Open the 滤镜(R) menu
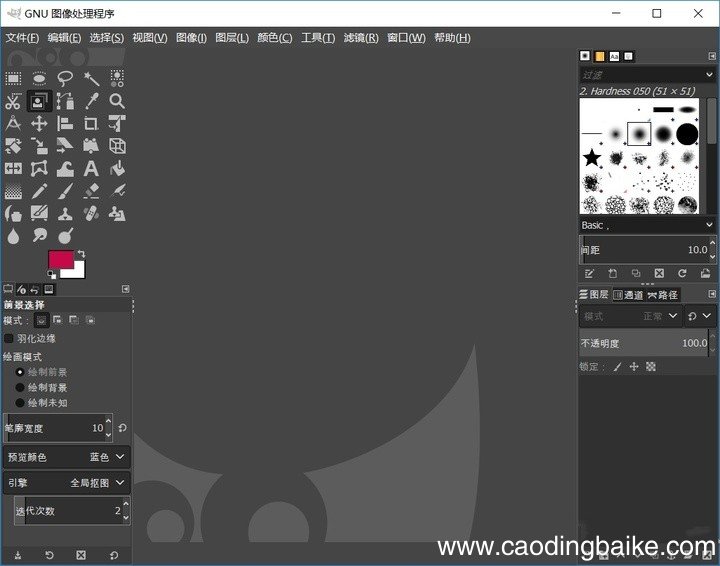The image size is (720, 566). (x=361, y=38)
